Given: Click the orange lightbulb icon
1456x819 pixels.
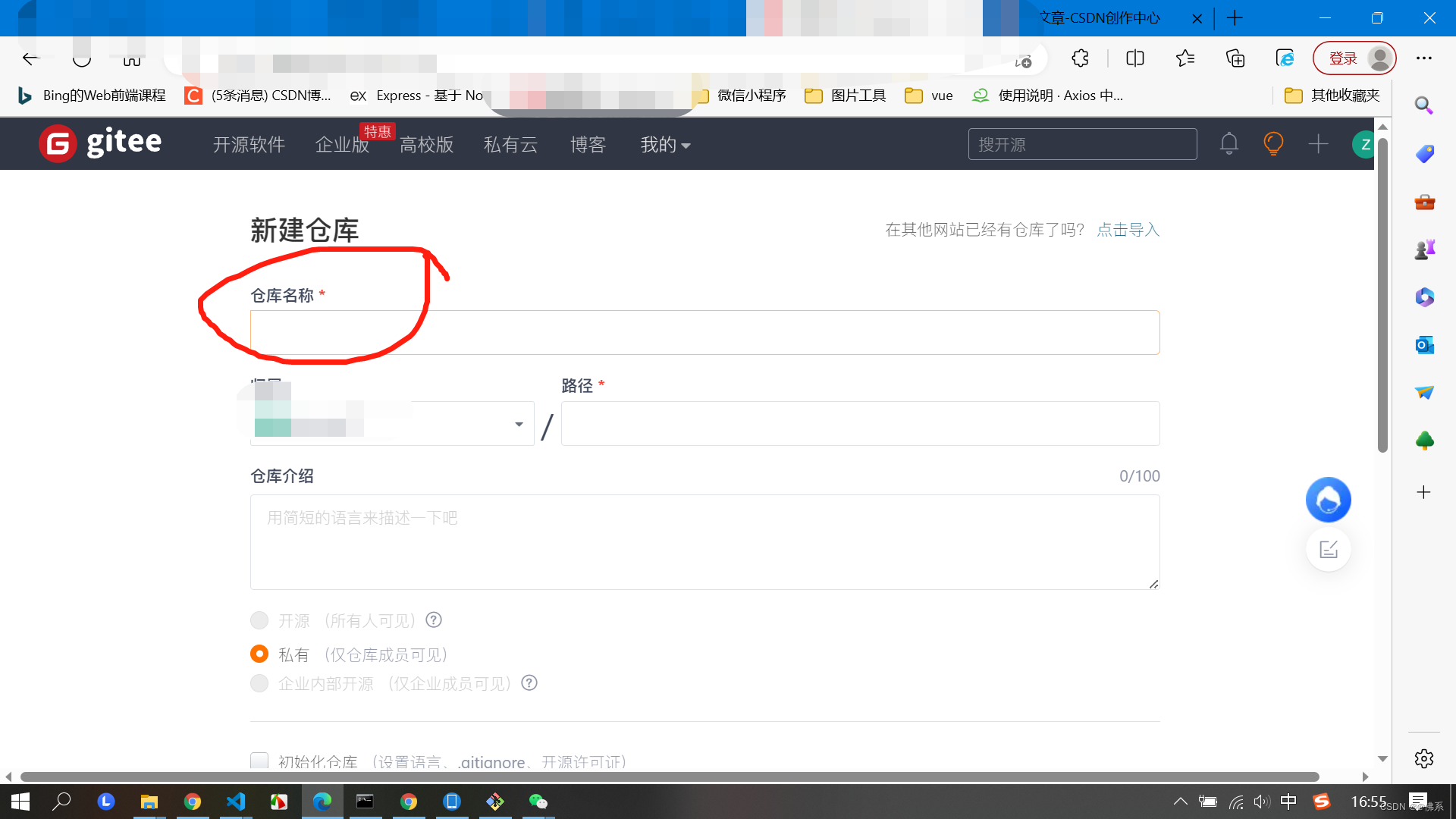Looking at the screenshot, I should click(x=1273, y=144).
